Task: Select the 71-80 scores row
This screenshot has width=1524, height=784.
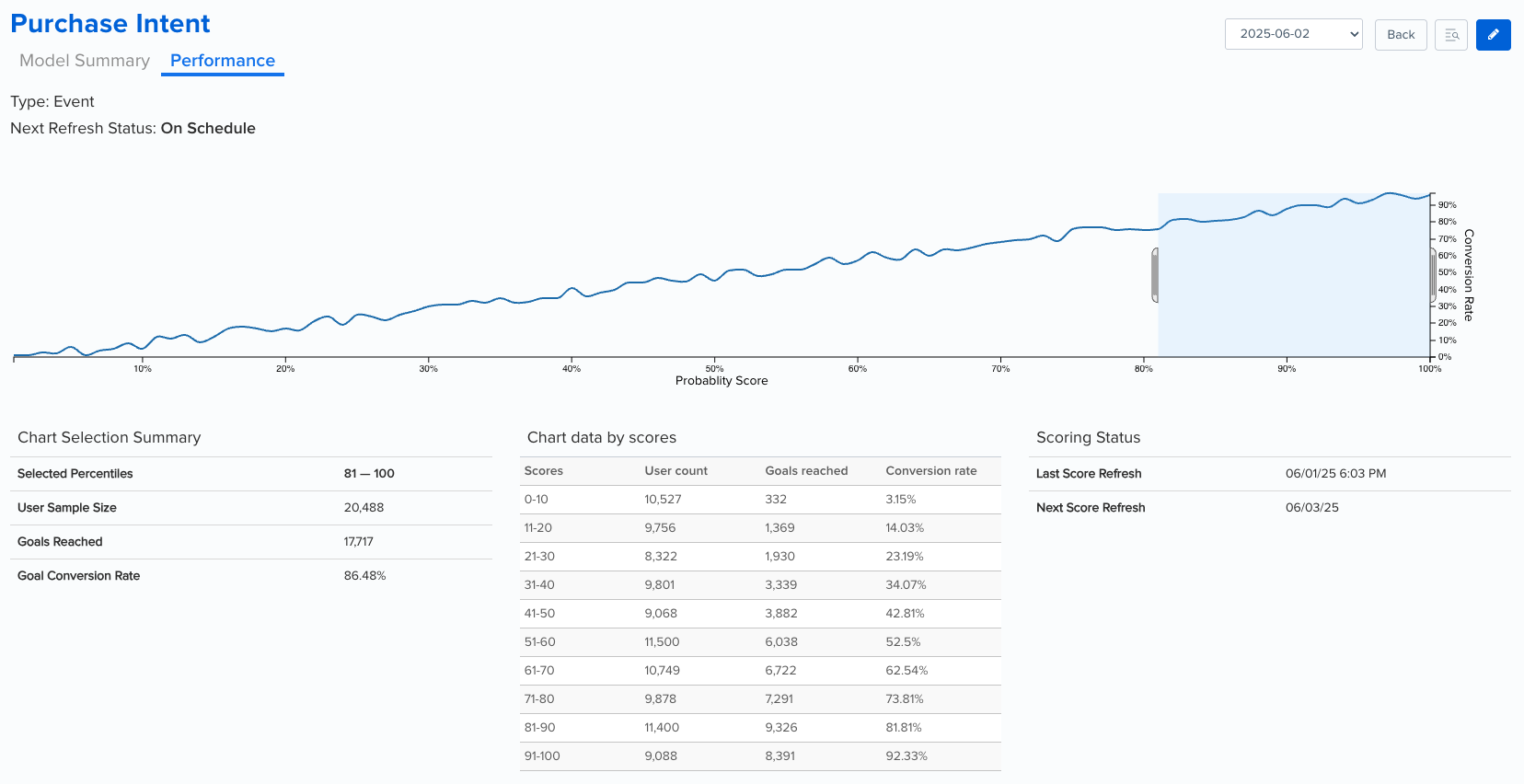Action: (760, 699)
